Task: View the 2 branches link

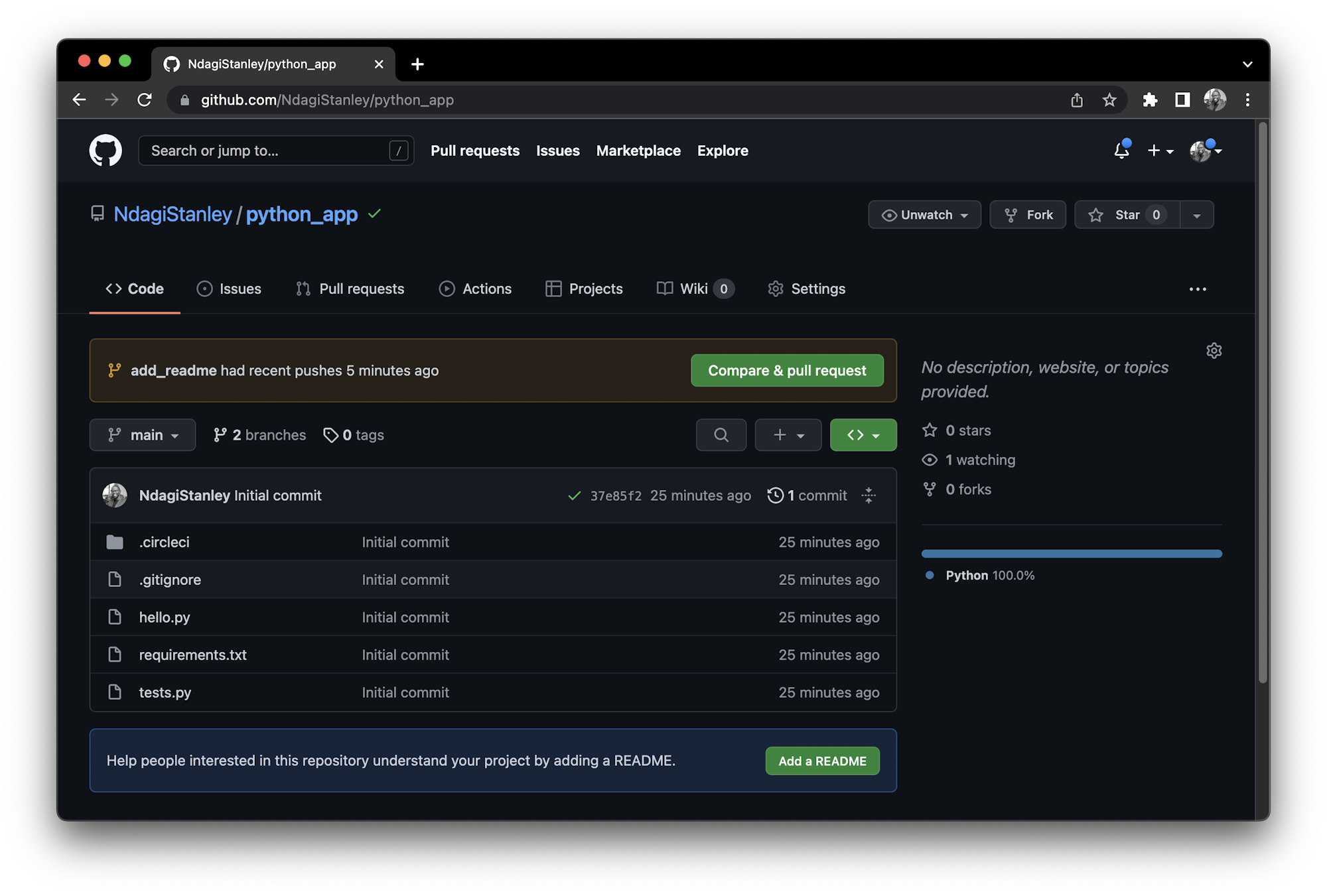Action: (x=259, y=435)
